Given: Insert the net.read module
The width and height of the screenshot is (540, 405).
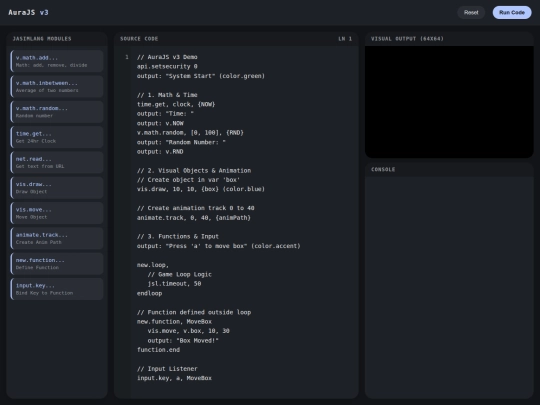Looking at the screenshot, I should 57,162.
